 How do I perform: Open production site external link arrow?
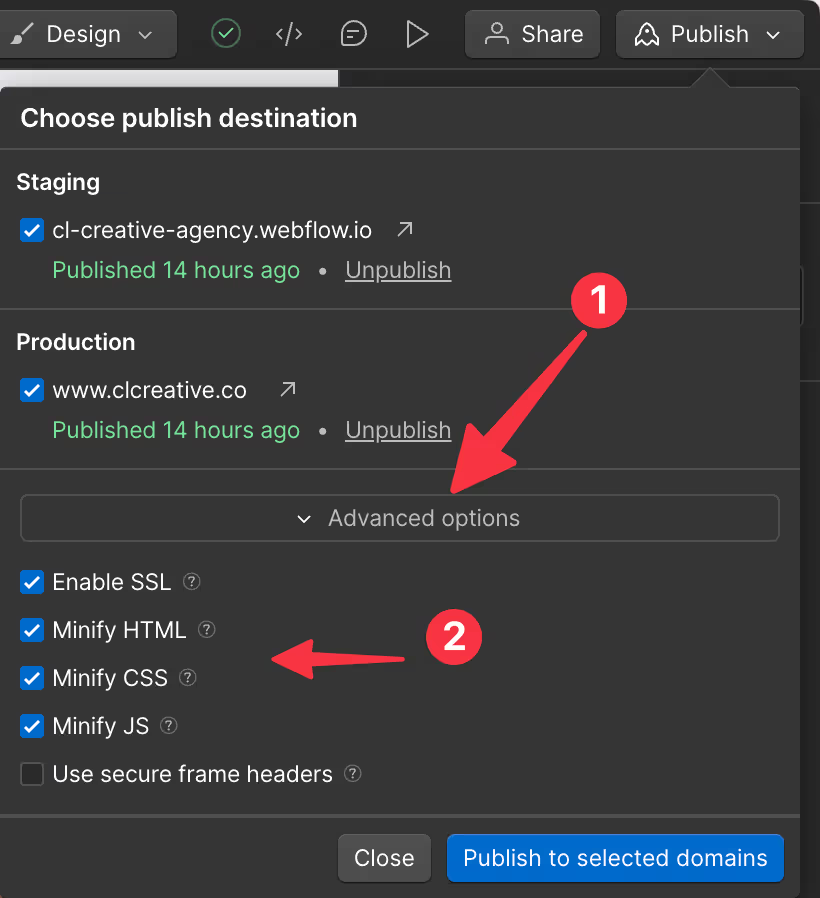click(287, 389)
